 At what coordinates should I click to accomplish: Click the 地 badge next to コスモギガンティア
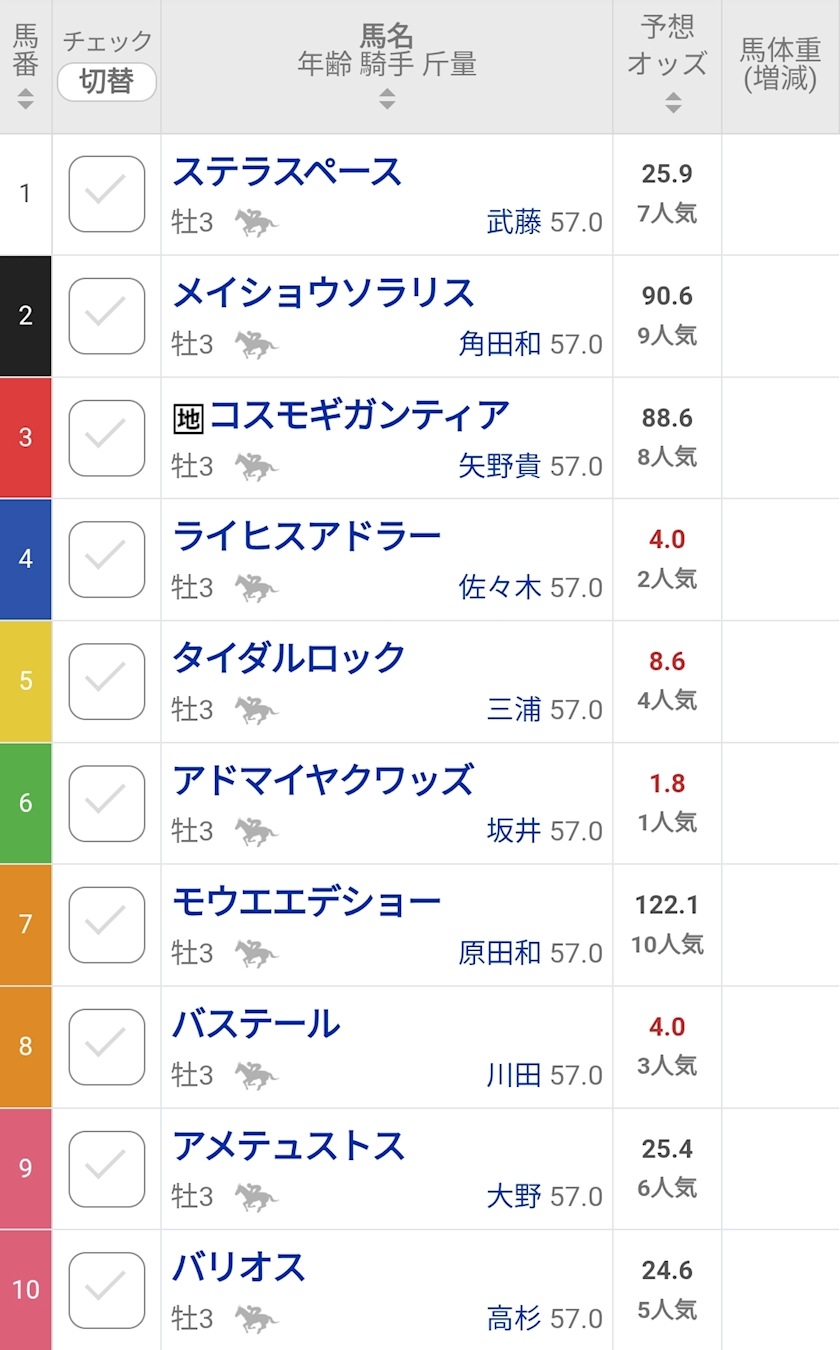pos(188,418)
